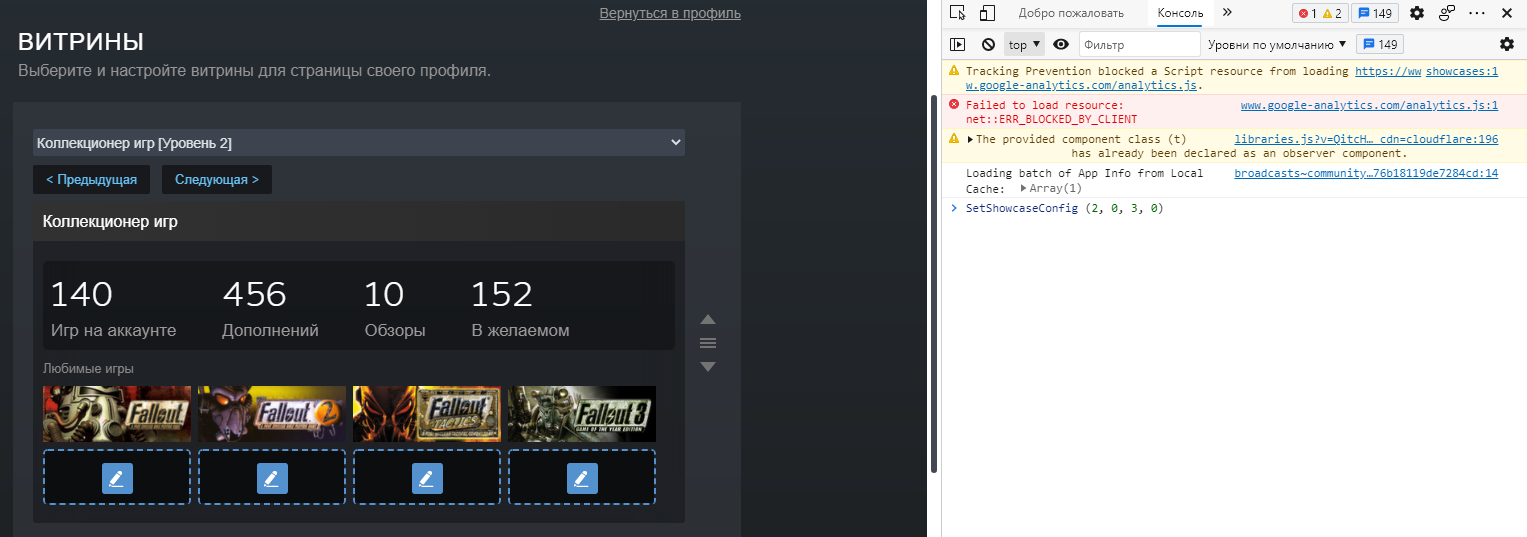1527x537 pixels.
Task: Open libraries.js cloudflare:196 source link
Action: tap(1366, 139)
